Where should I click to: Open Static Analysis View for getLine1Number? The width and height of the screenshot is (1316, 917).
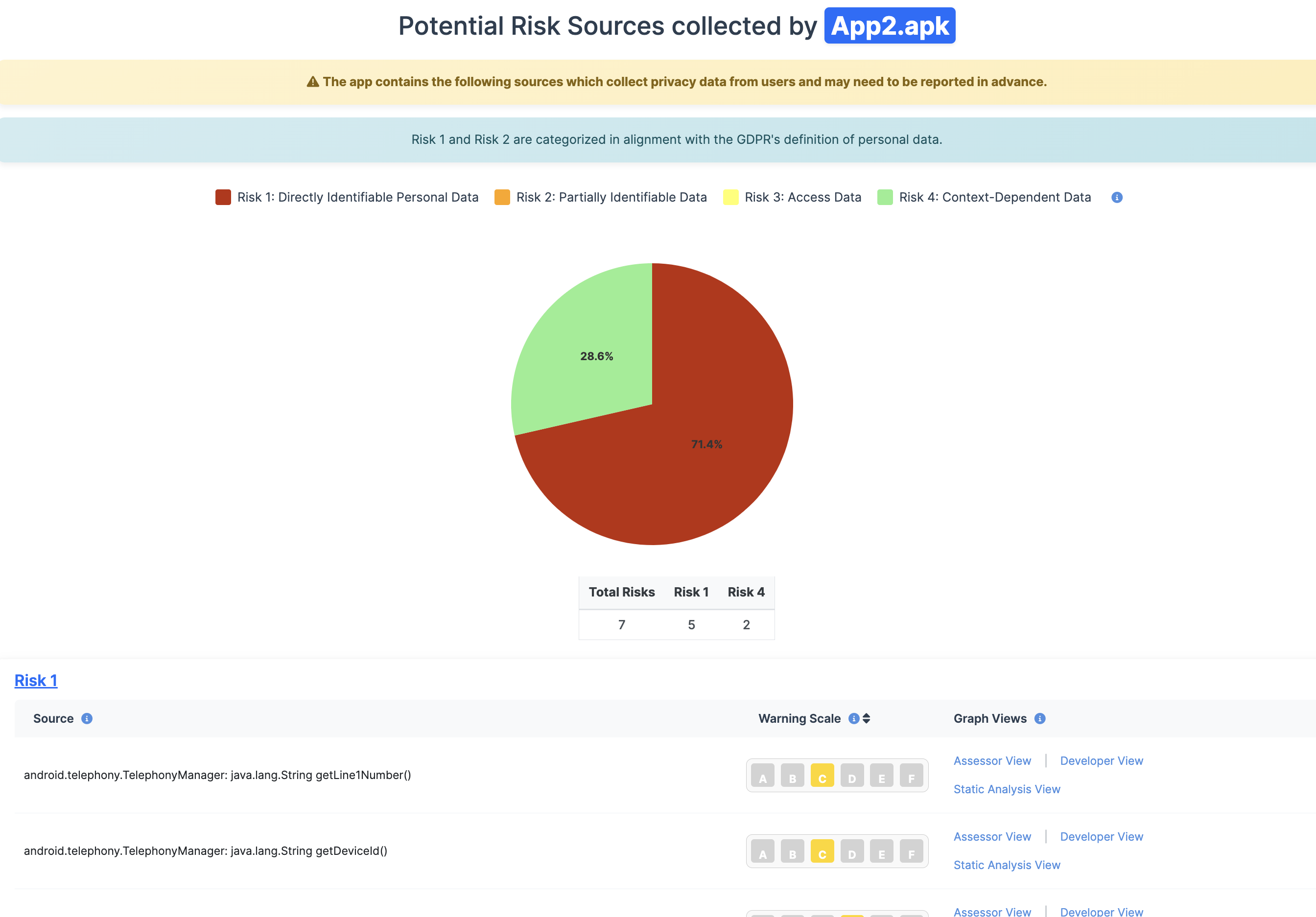[x=1007, y=789]
